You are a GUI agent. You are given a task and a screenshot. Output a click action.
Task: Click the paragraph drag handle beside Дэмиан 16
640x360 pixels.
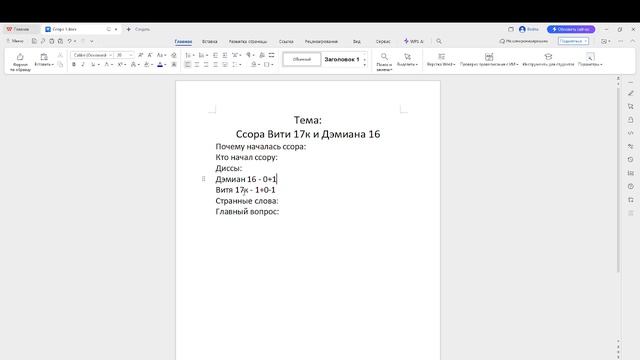203,179
